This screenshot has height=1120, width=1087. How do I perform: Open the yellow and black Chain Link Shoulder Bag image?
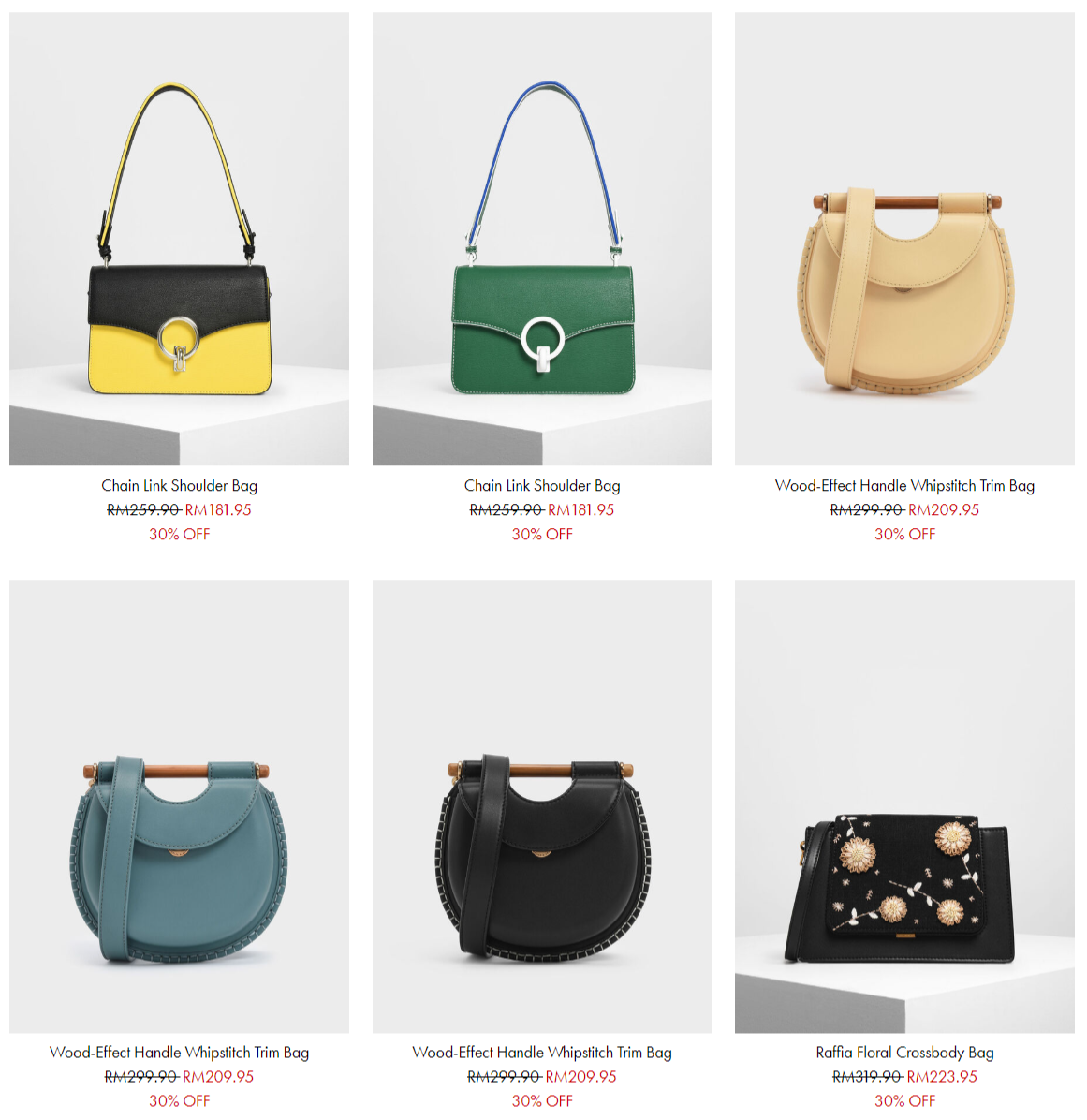pos(179,239)
